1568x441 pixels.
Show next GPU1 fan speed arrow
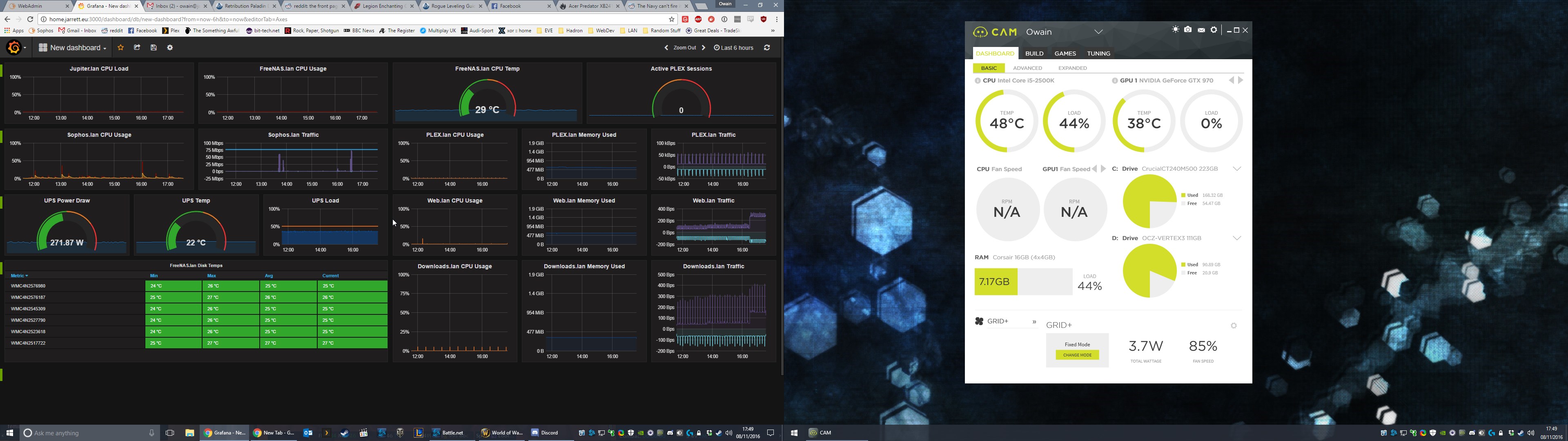[1103, 169]
